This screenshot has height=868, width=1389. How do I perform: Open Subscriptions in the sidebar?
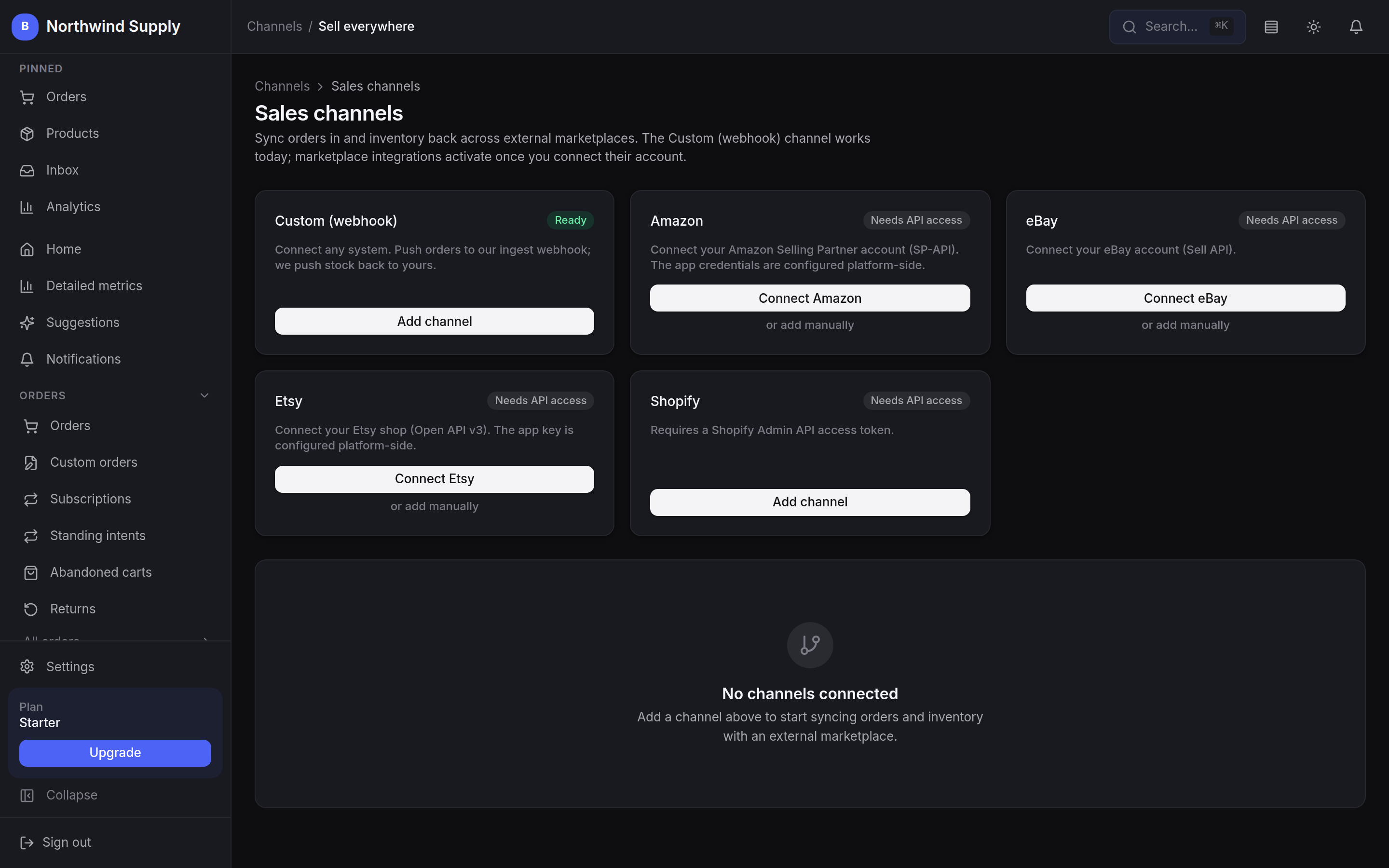115,500
